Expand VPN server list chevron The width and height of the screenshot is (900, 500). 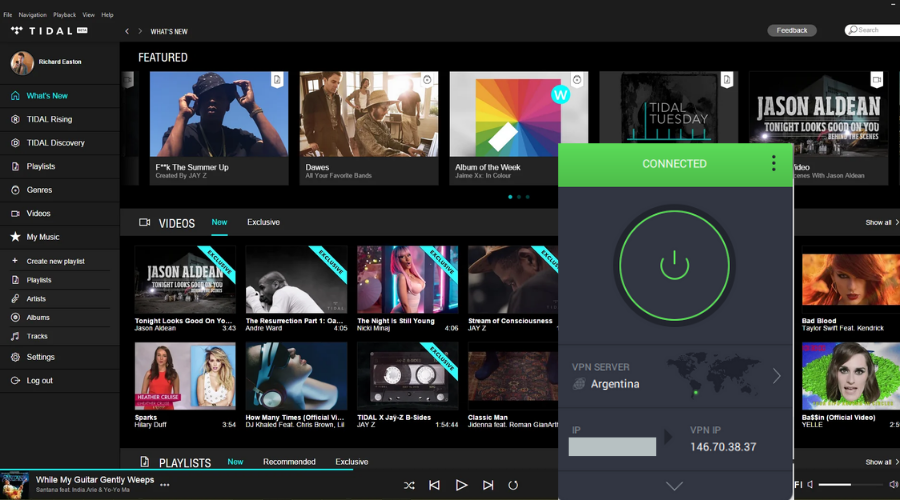pos(777,376)
